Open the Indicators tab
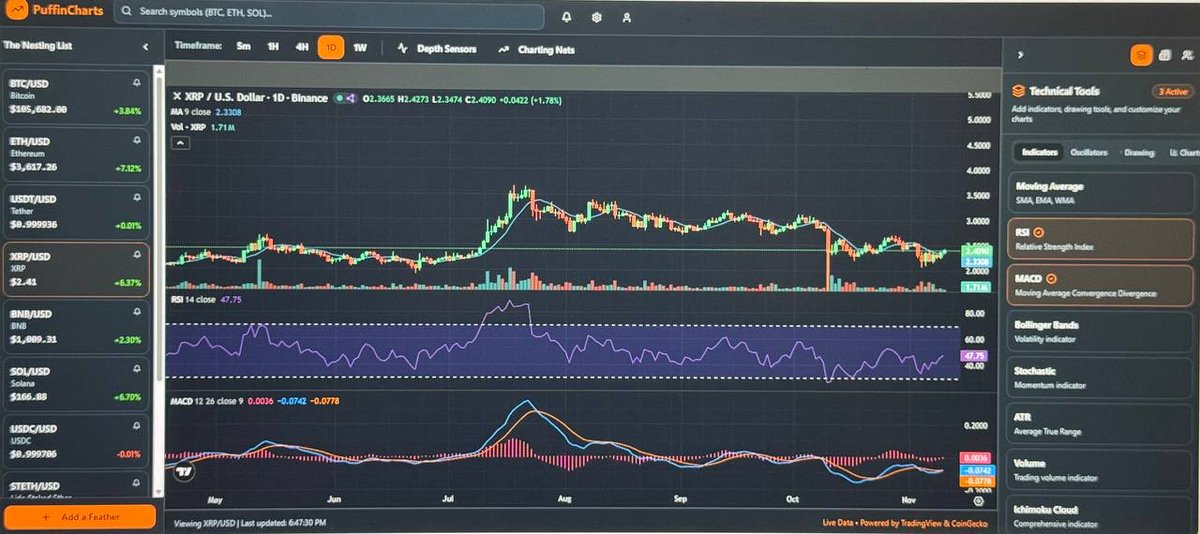The width and height of the screenshot is (1200, 534). 1039,152
